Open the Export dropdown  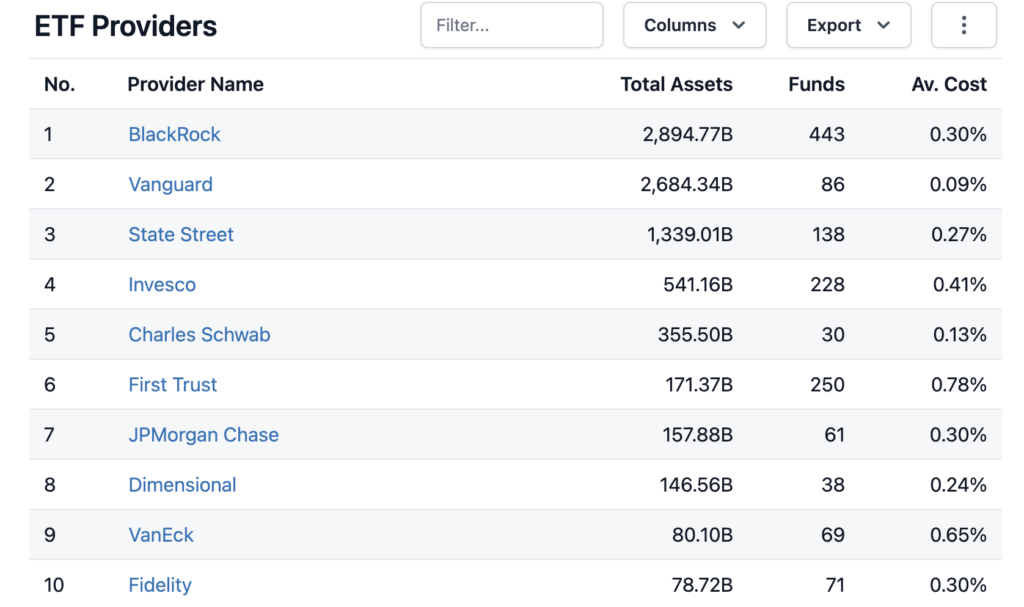pos(848,25)
